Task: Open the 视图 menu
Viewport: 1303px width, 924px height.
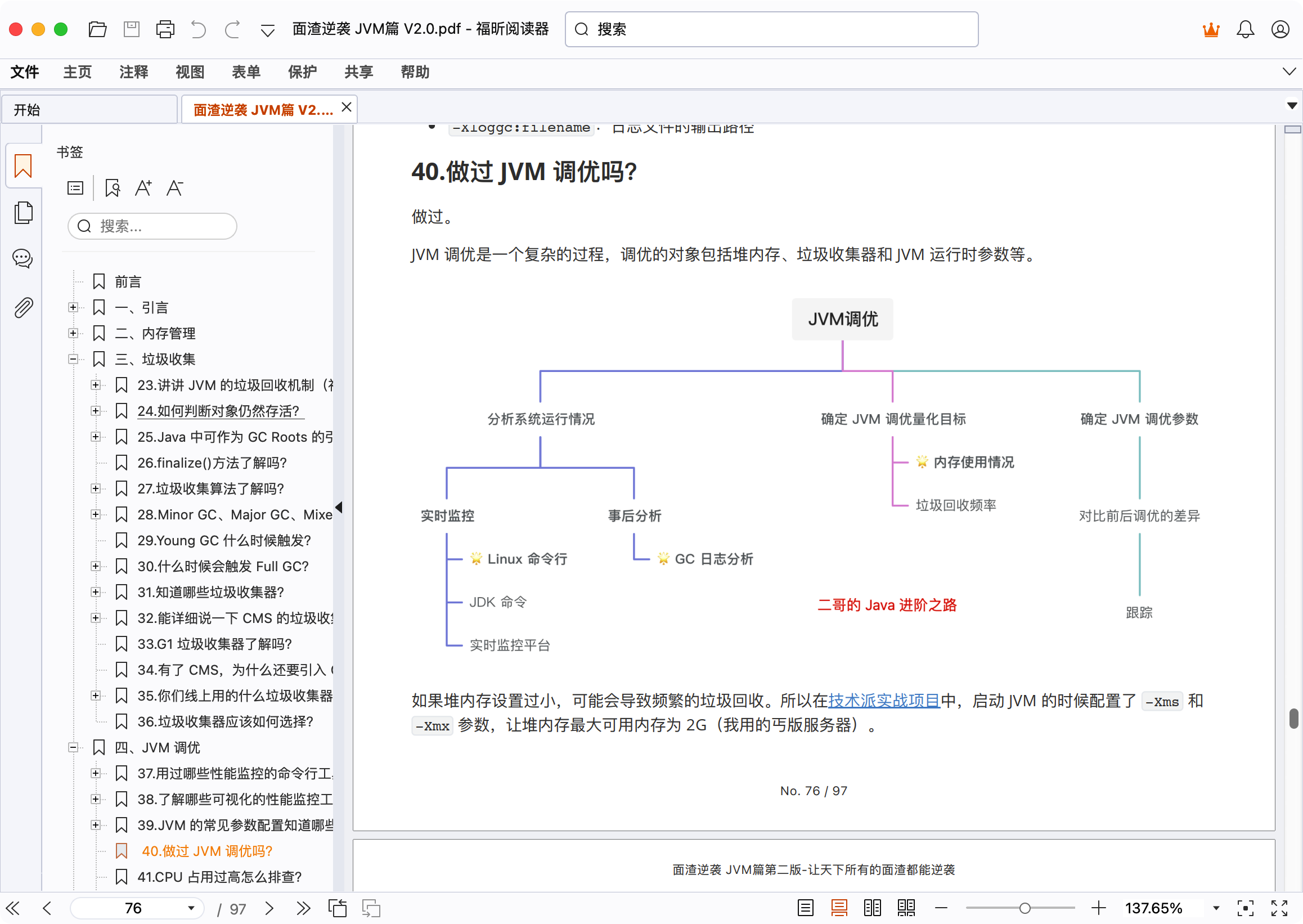Action: (190, 72)
